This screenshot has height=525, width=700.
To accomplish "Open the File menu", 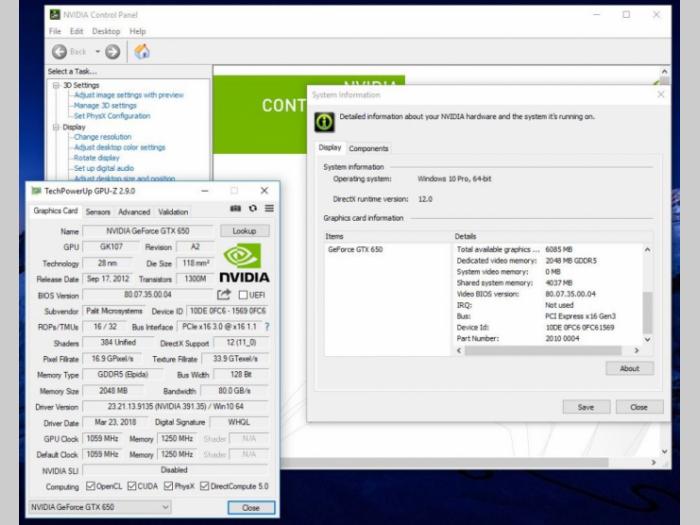I will (x=55, y=31).
